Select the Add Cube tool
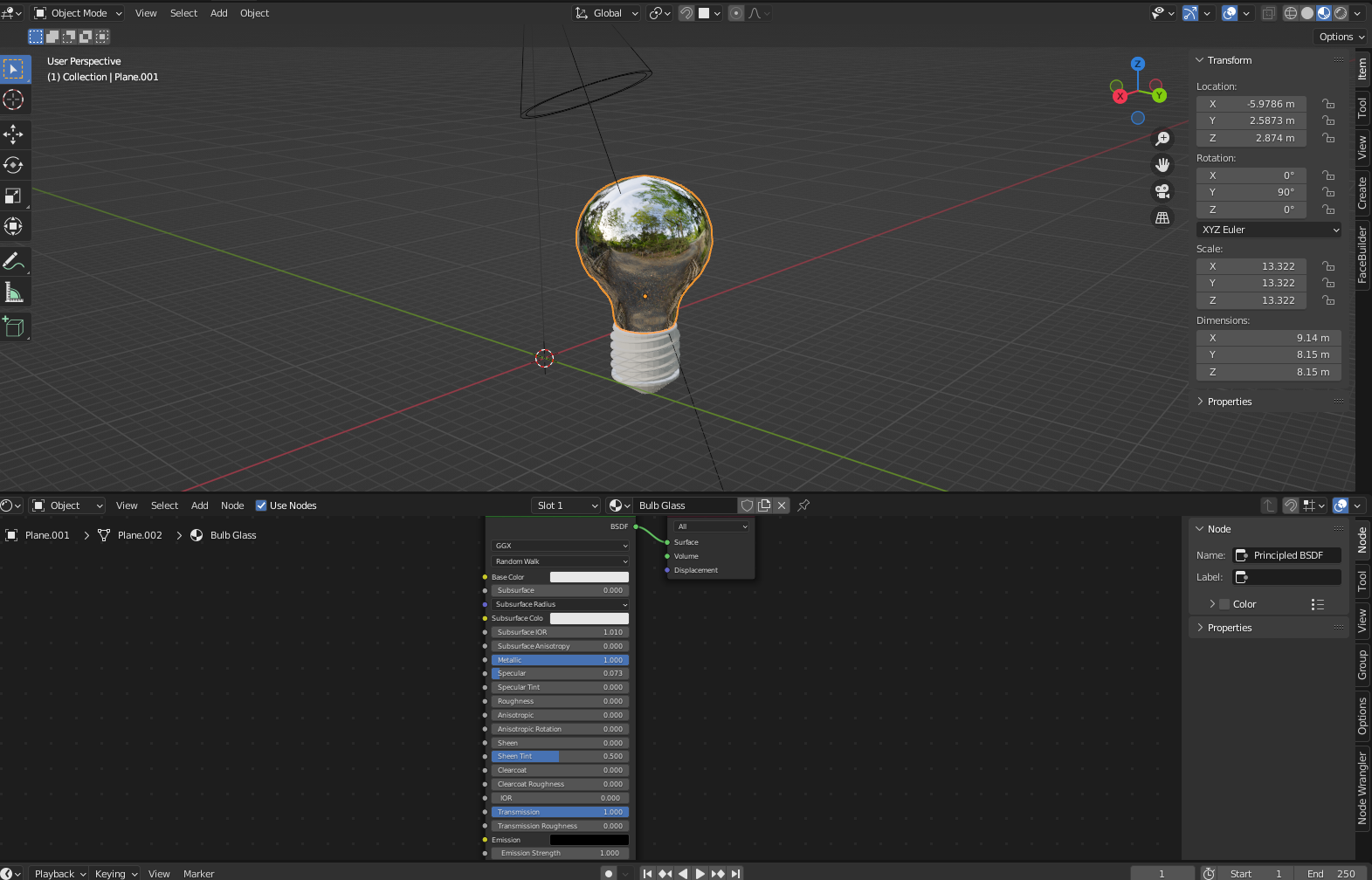 14,327
